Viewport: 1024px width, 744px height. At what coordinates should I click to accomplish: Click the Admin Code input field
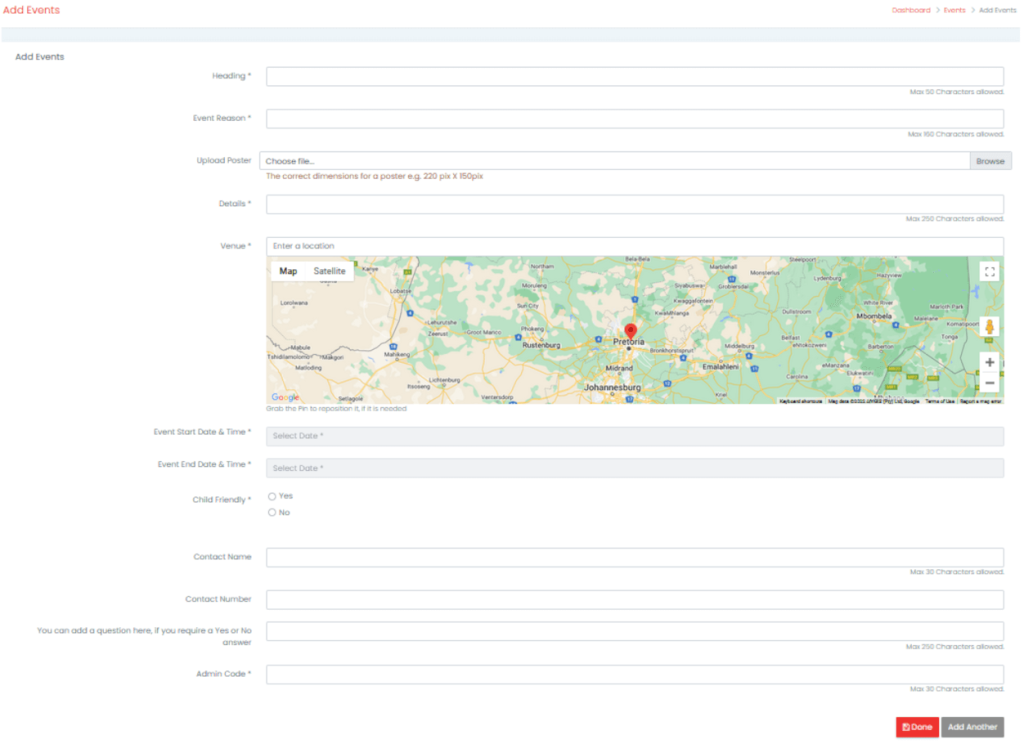634,674
